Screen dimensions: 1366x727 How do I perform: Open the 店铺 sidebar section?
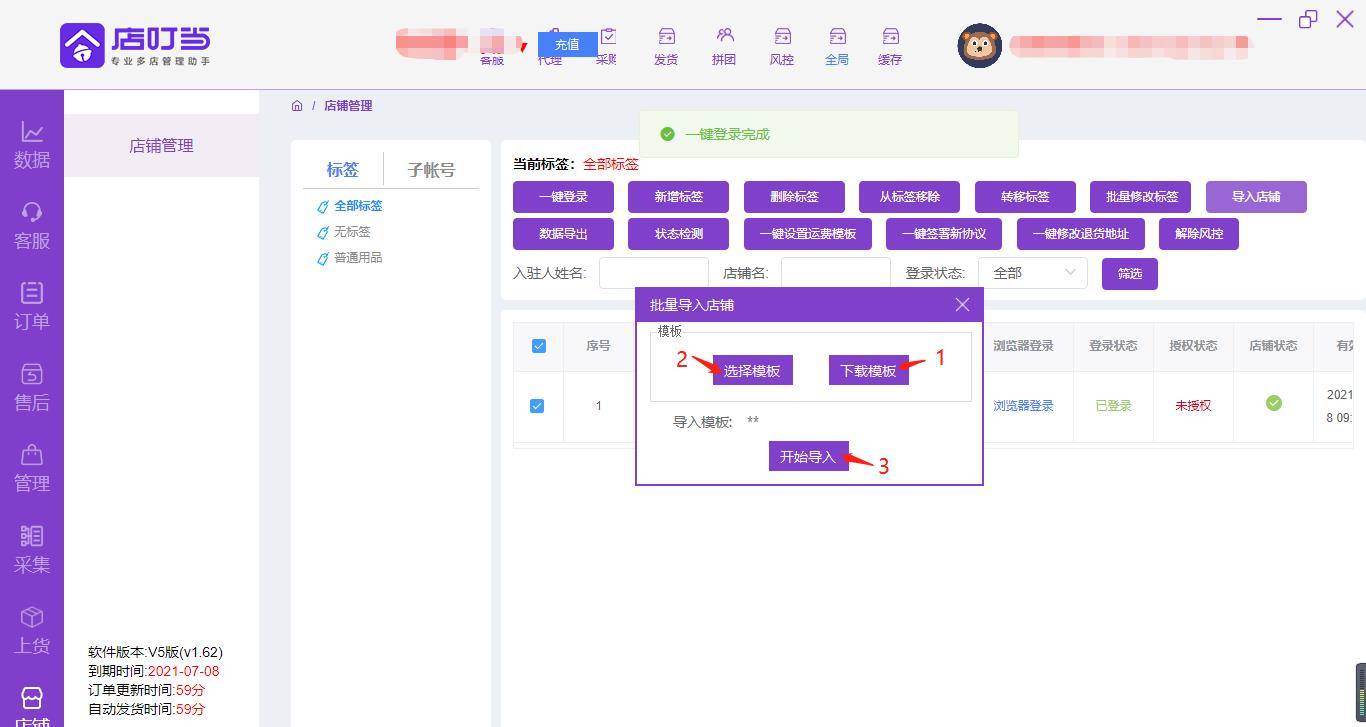point(32,706)
